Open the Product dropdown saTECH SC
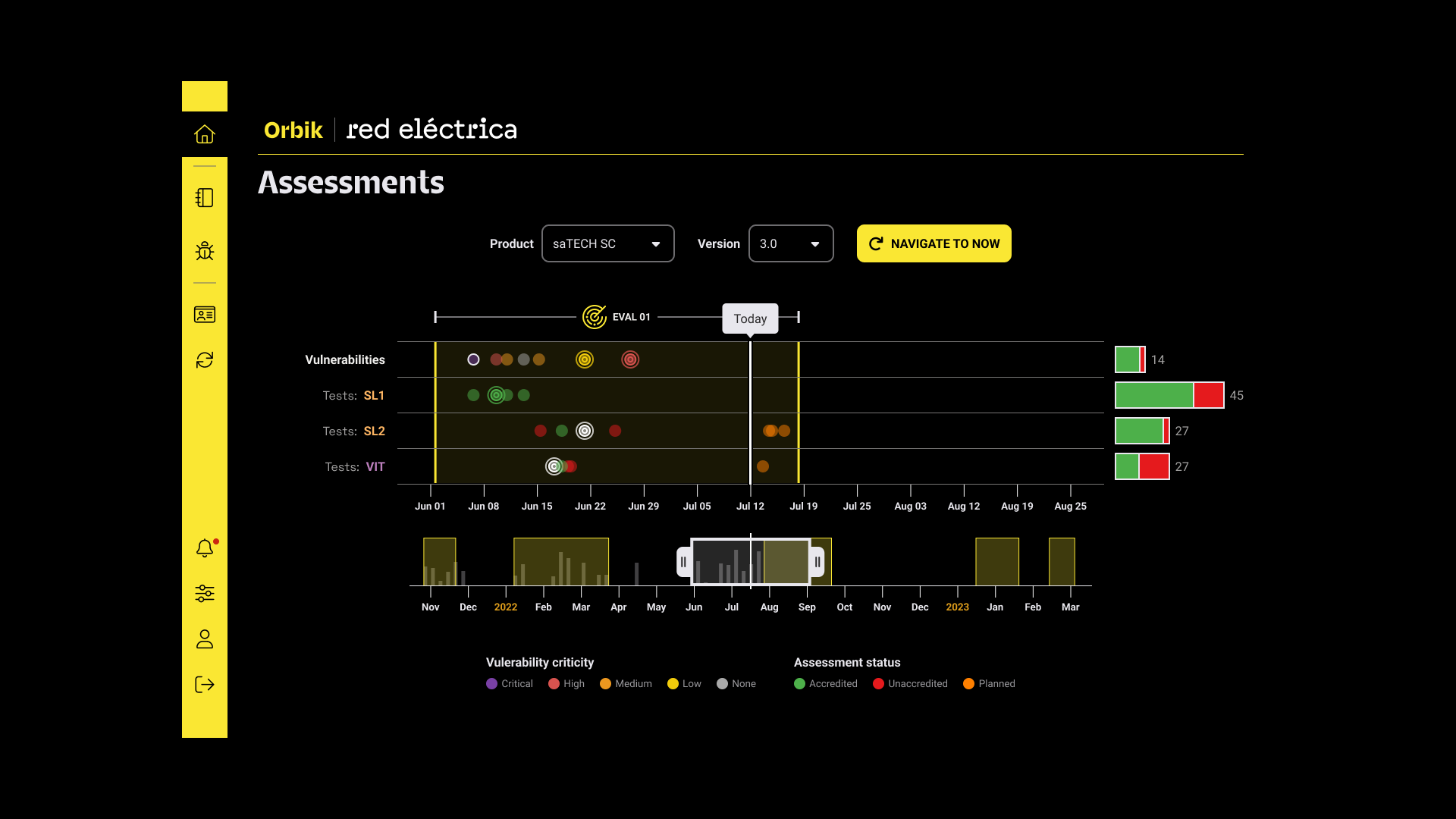The width and height of the screenshot is (1456, 819). [x=607, y=243]
